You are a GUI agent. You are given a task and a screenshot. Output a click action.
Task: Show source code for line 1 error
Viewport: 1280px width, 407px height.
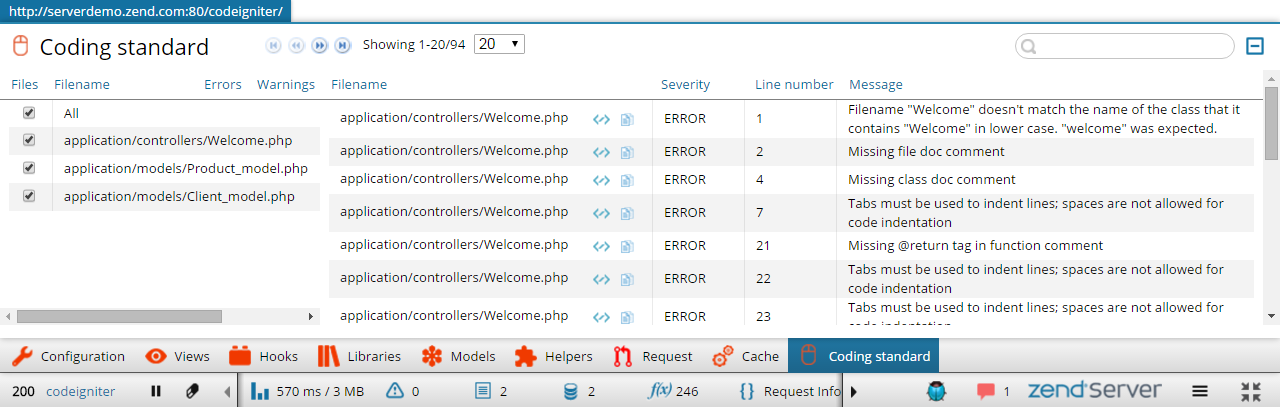[601, 119]
